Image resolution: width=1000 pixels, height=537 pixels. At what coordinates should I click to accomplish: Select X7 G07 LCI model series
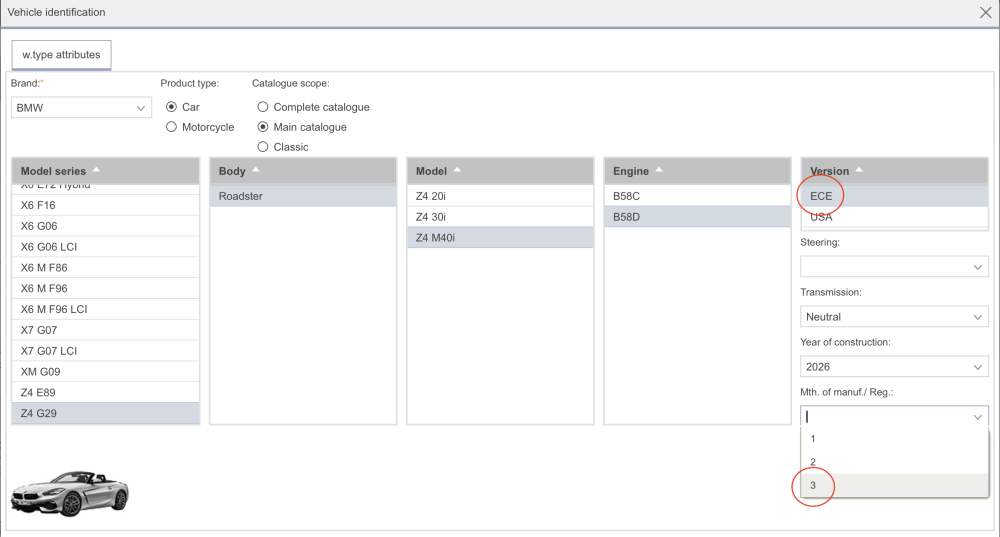tap(105, 351)
